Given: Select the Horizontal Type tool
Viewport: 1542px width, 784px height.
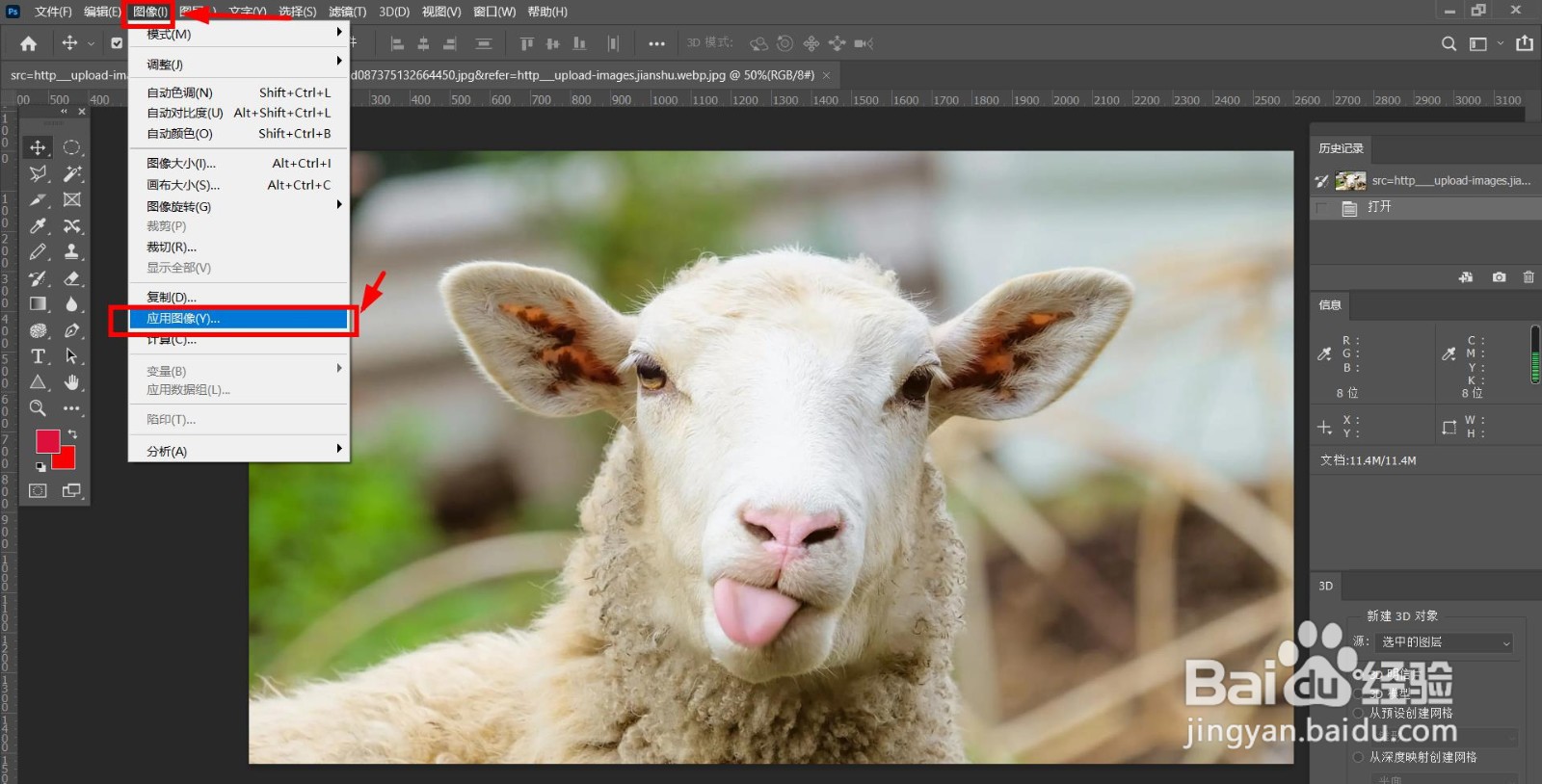Looking at the screenshot, I should pos(38,356).
